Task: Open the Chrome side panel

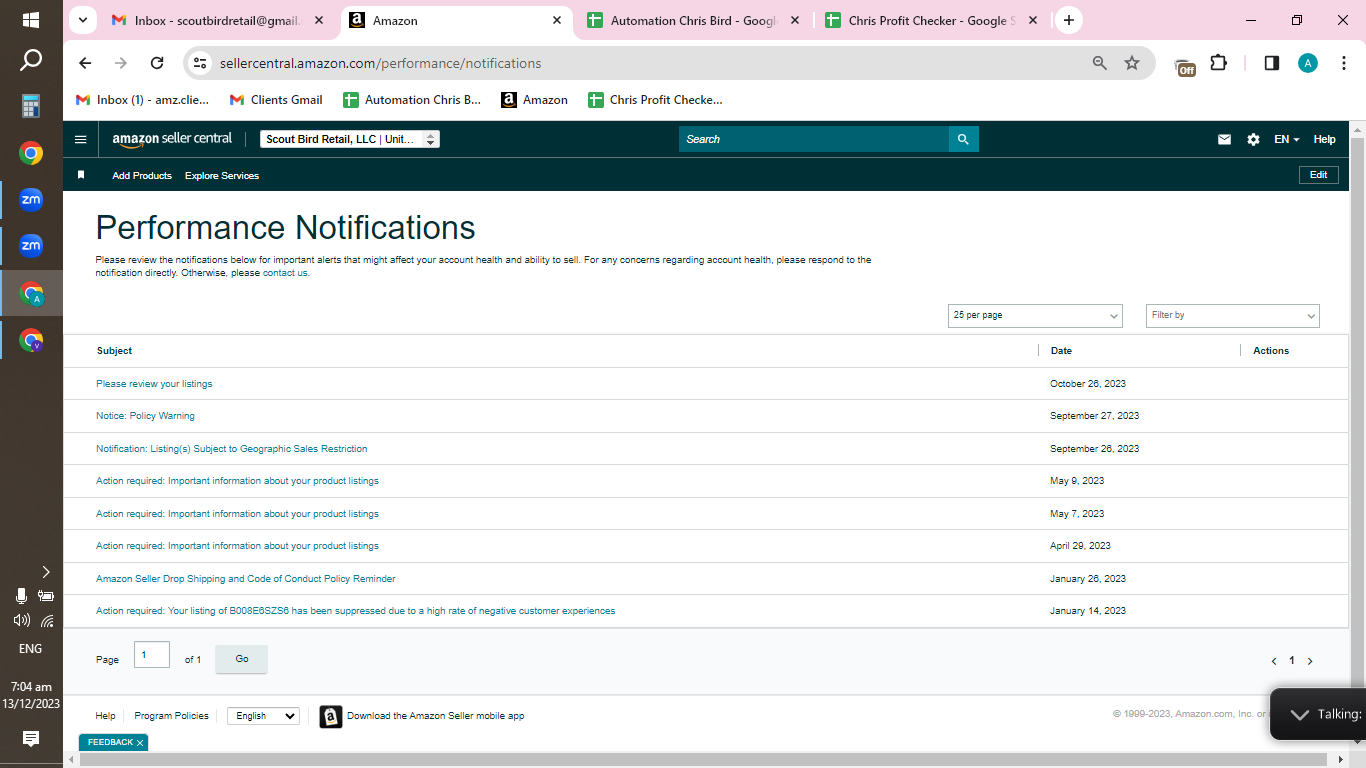Action: 1272,63
